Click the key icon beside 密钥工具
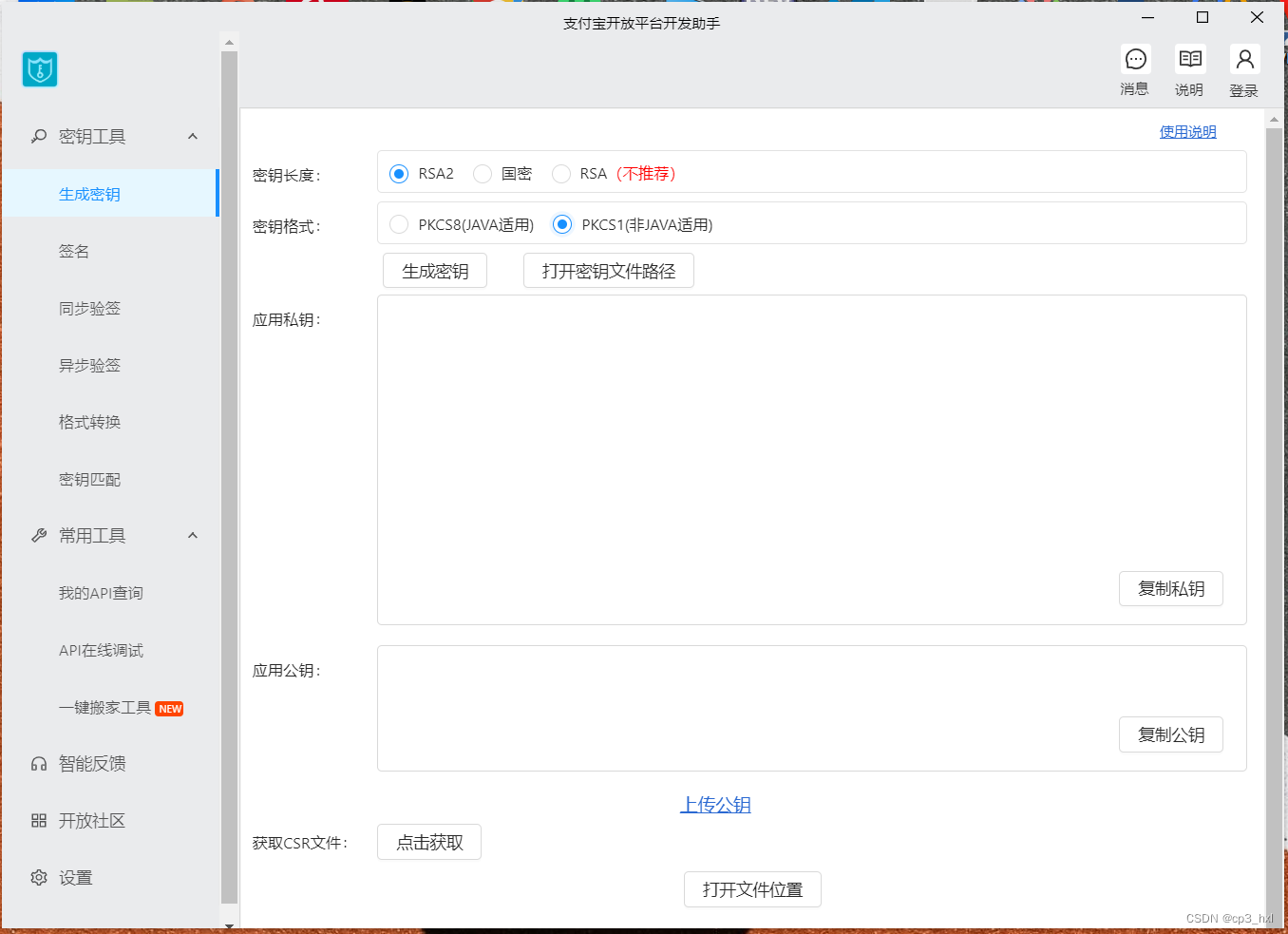Viewport: 1288px width, 934px height. 39,137
